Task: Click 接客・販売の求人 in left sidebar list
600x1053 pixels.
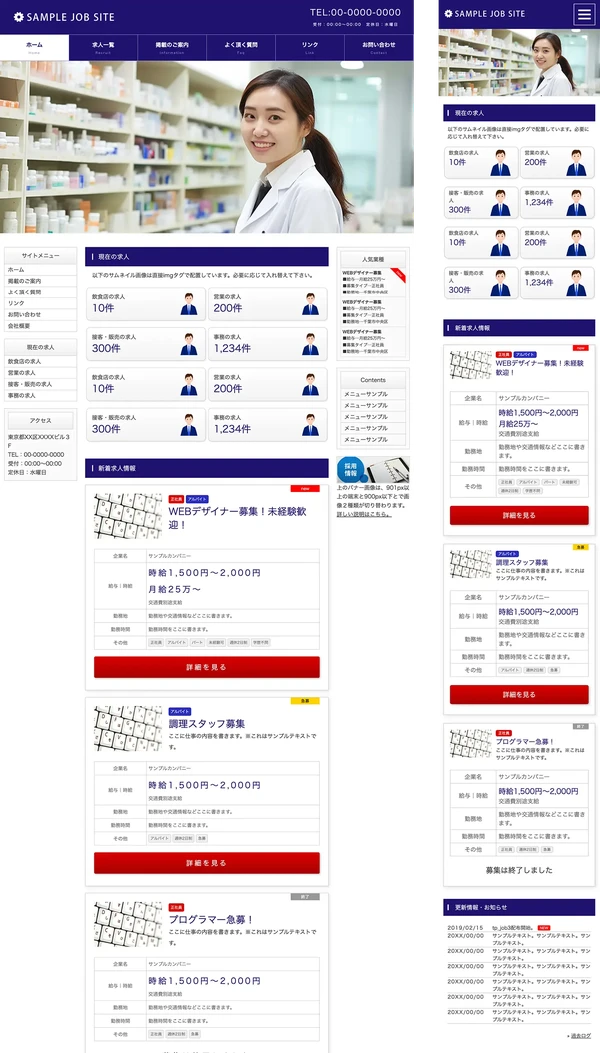Action: pyautogui.click(x=40, y=384)
